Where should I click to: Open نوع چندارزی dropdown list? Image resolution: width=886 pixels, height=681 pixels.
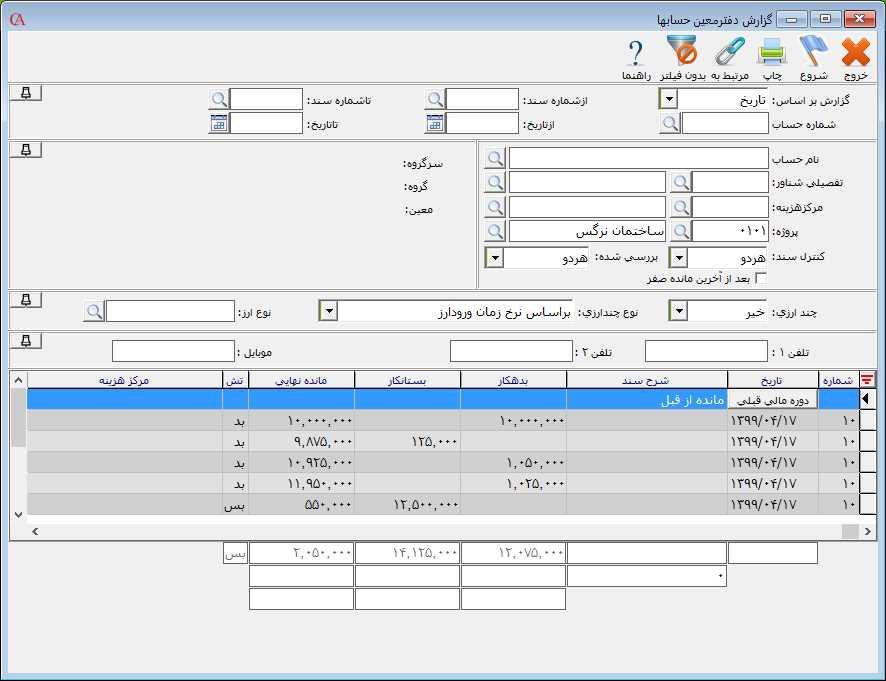328,312
